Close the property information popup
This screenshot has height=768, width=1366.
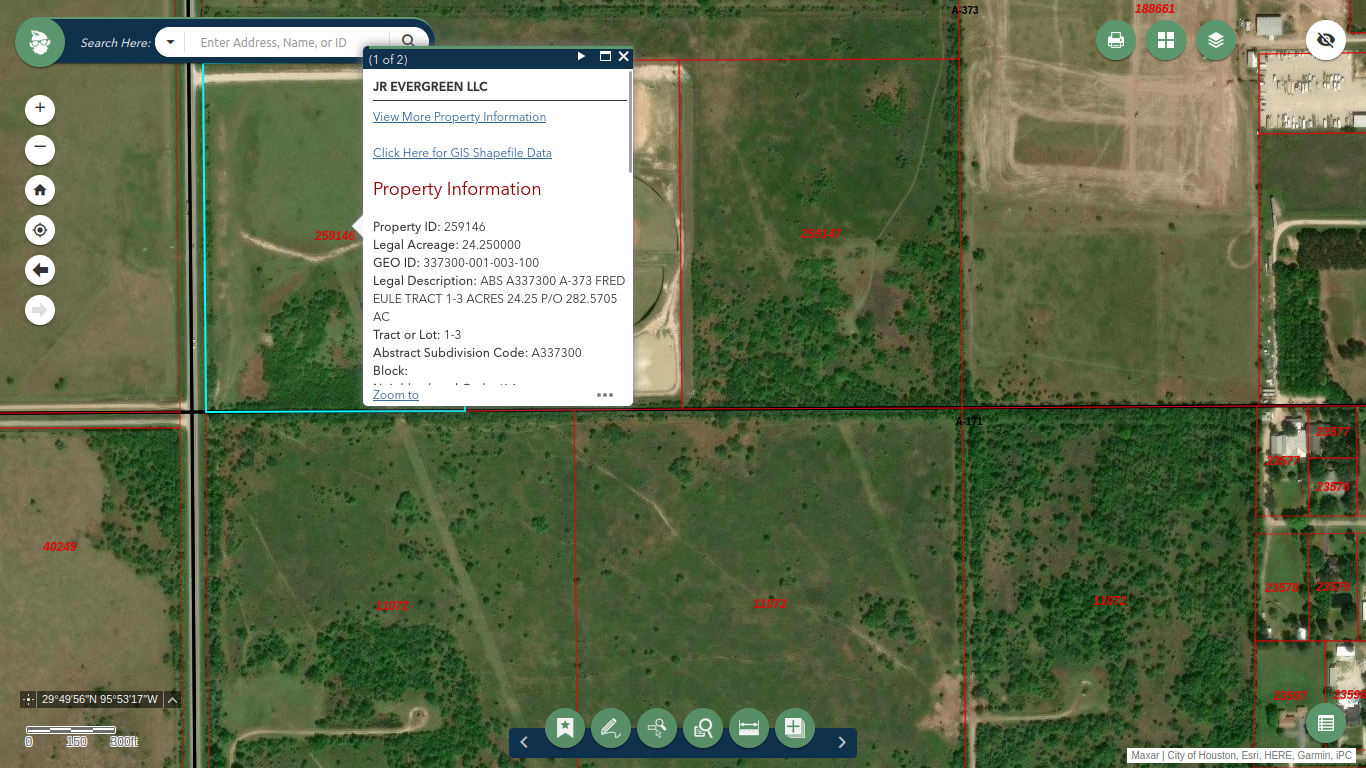[623, 57]
